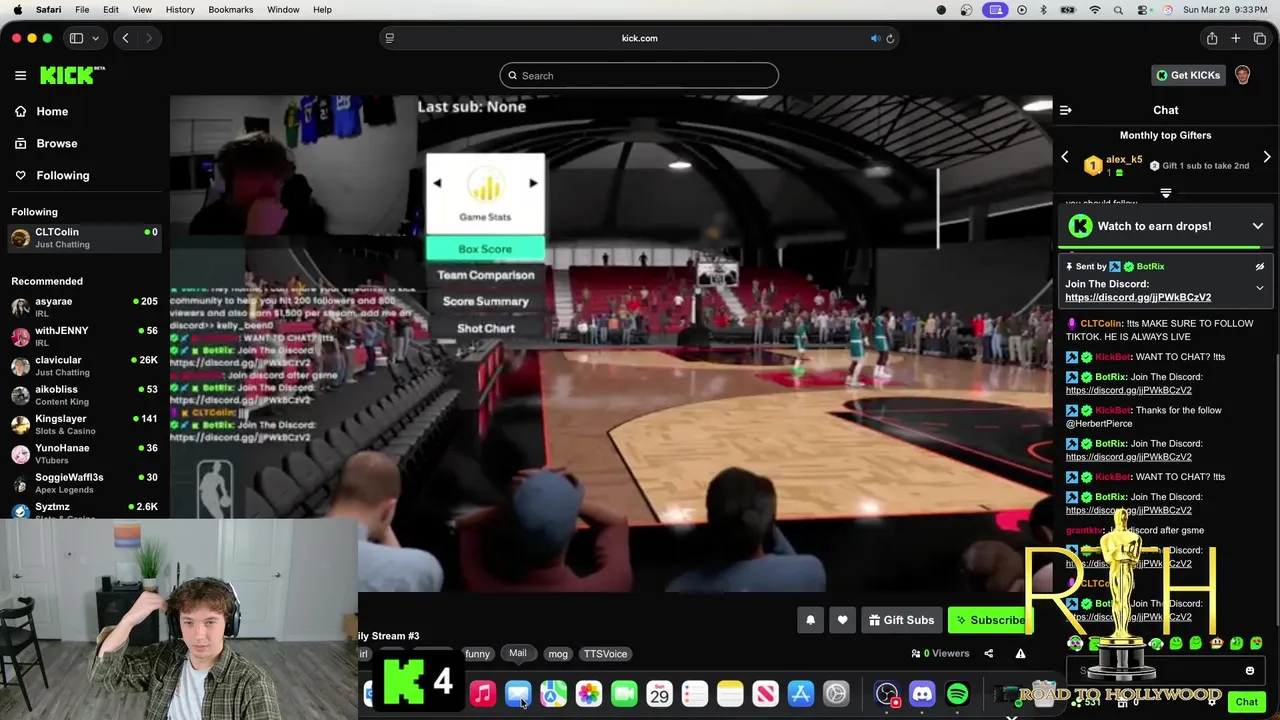
Task: Click the kick.com address bar
Action: pos(639,38)
